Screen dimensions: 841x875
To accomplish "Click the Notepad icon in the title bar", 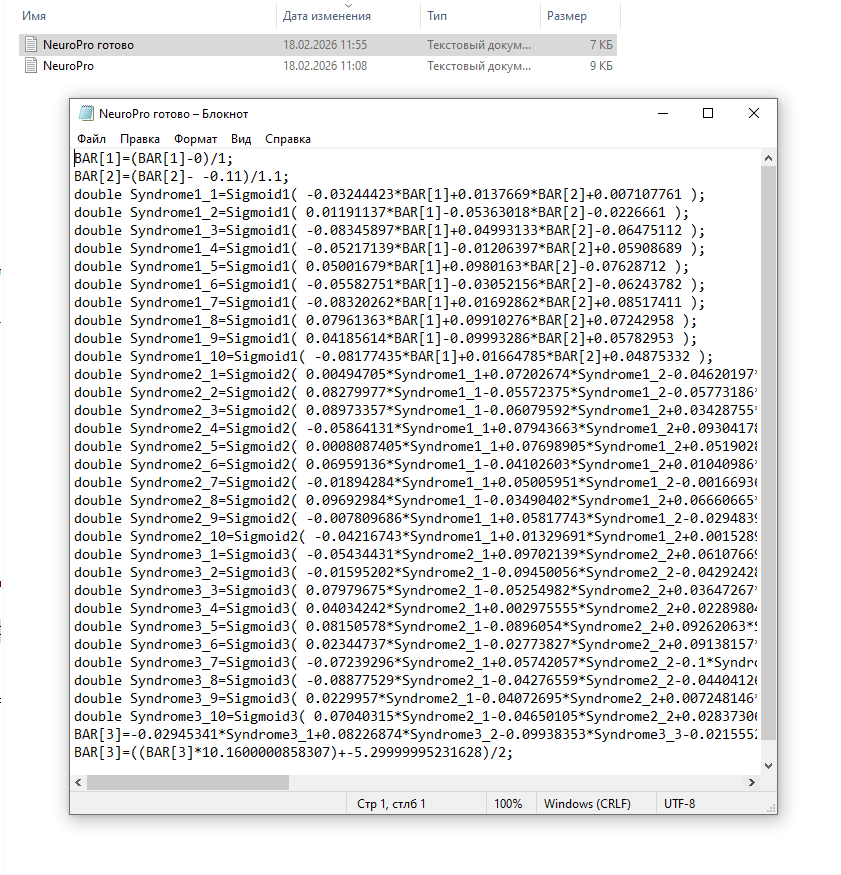I will (x=89, y=113).
